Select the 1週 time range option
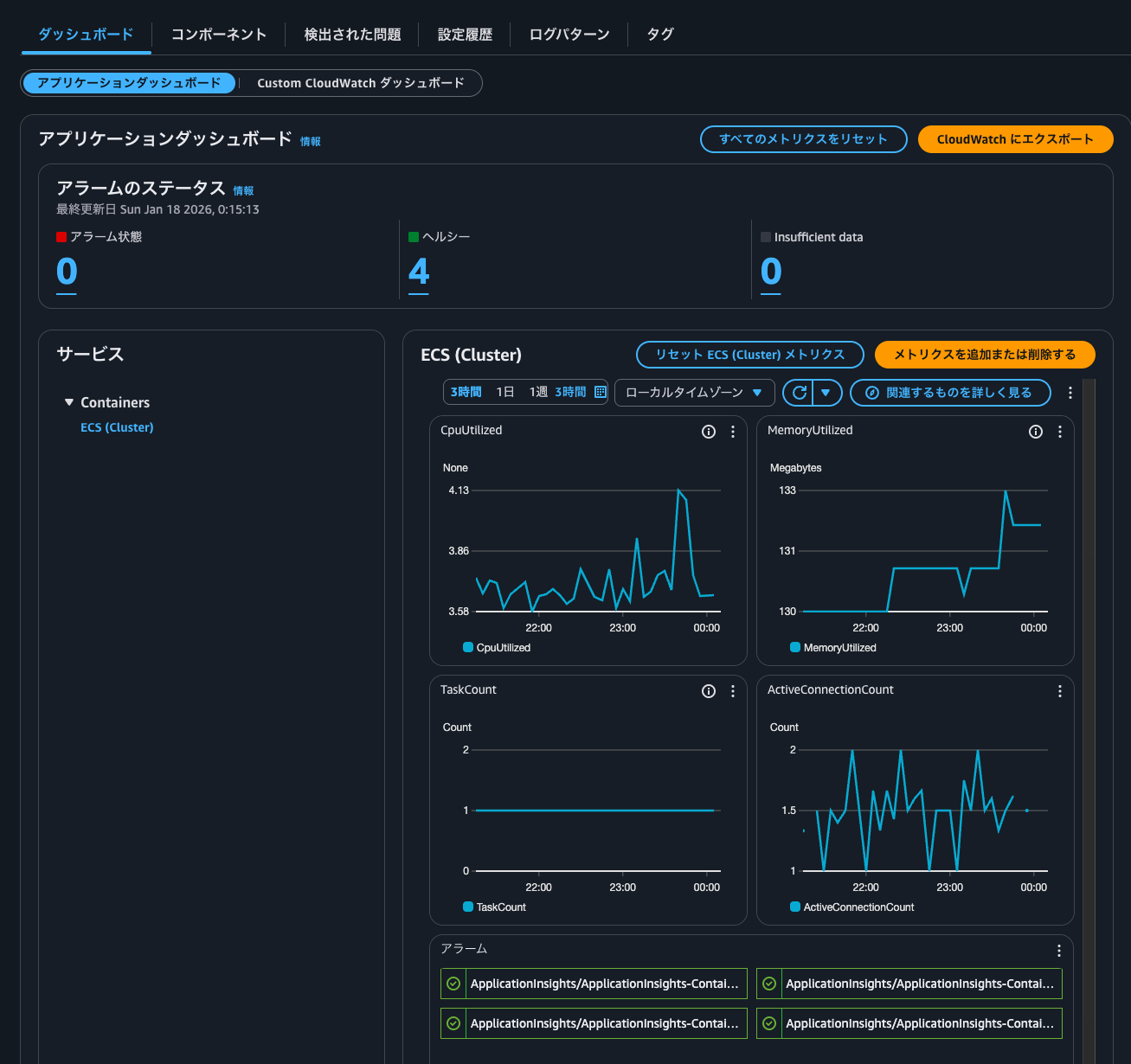1131x1064 pixels. click(x=538, y=392)
